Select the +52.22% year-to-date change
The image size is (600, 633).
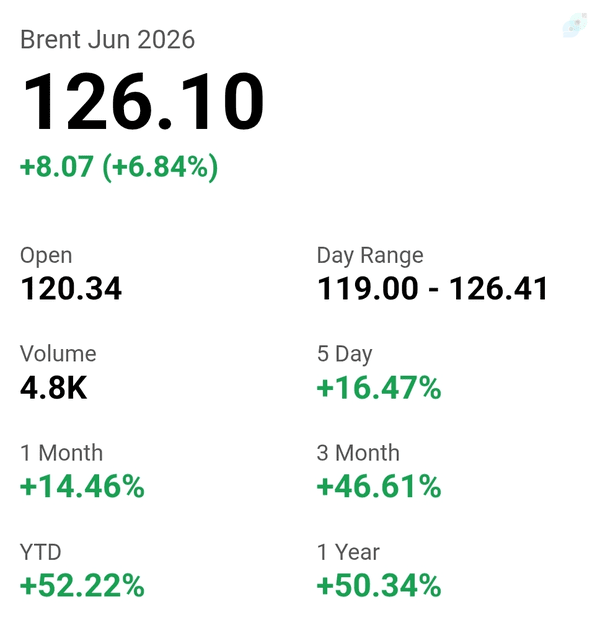coord(82,586)
